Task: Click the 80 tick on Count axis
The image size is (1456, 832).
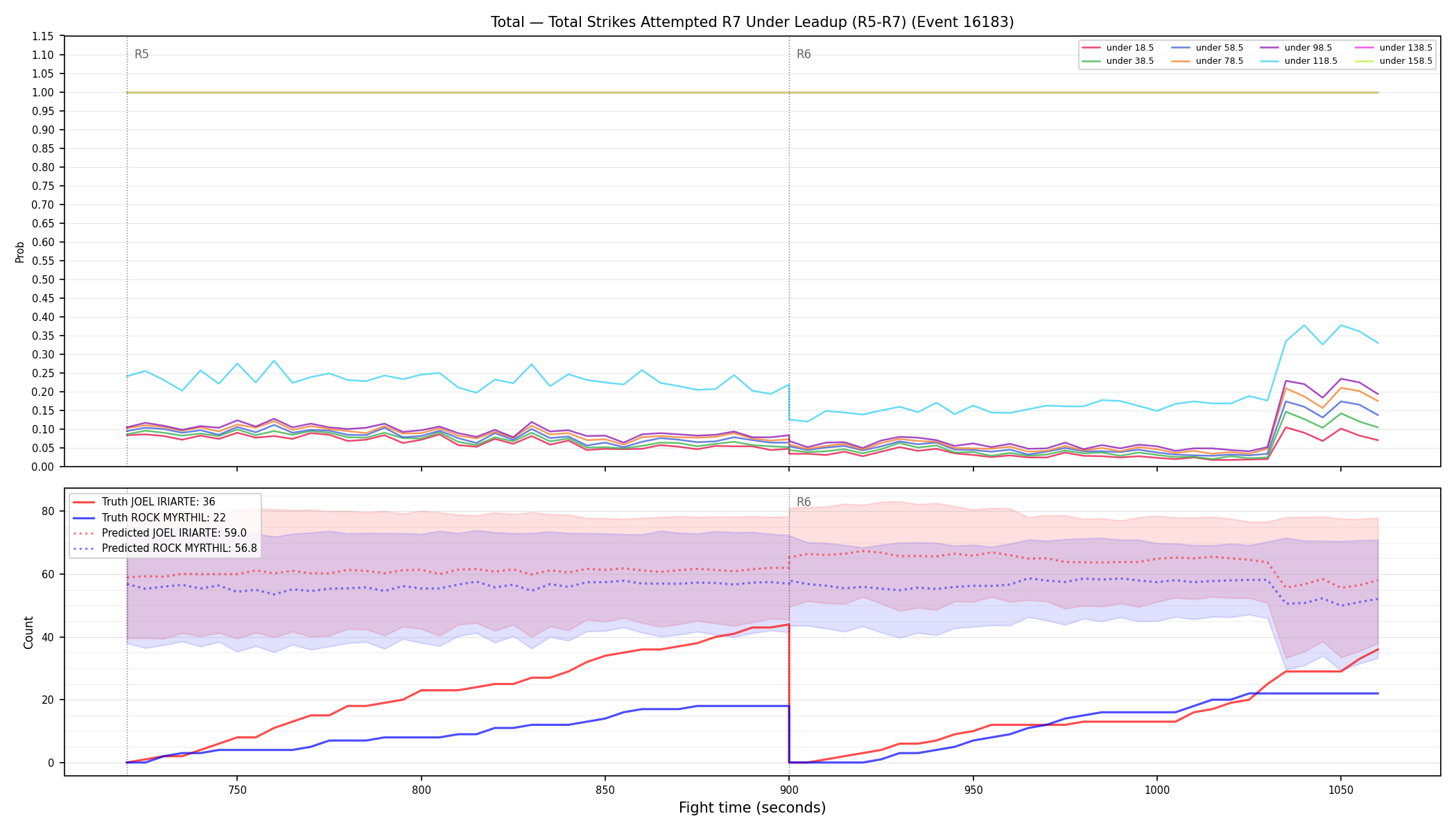Action: click(x=49, y=512)
